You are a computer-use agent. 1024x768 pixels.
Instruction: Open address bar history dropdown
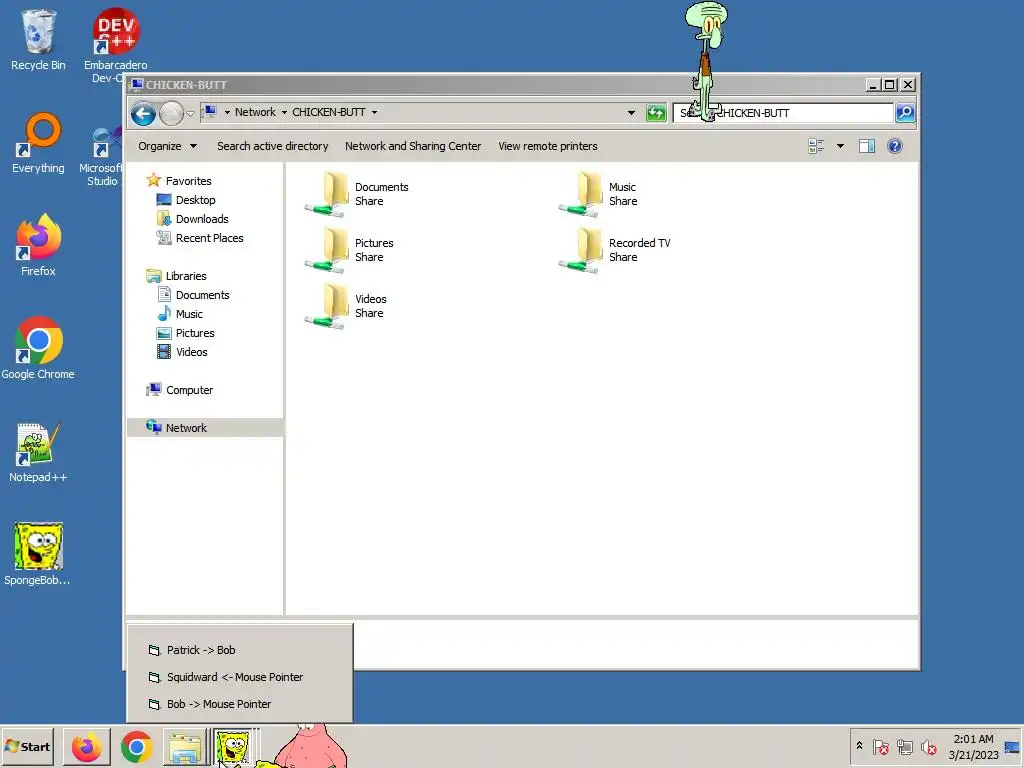[x=631, y=112]
